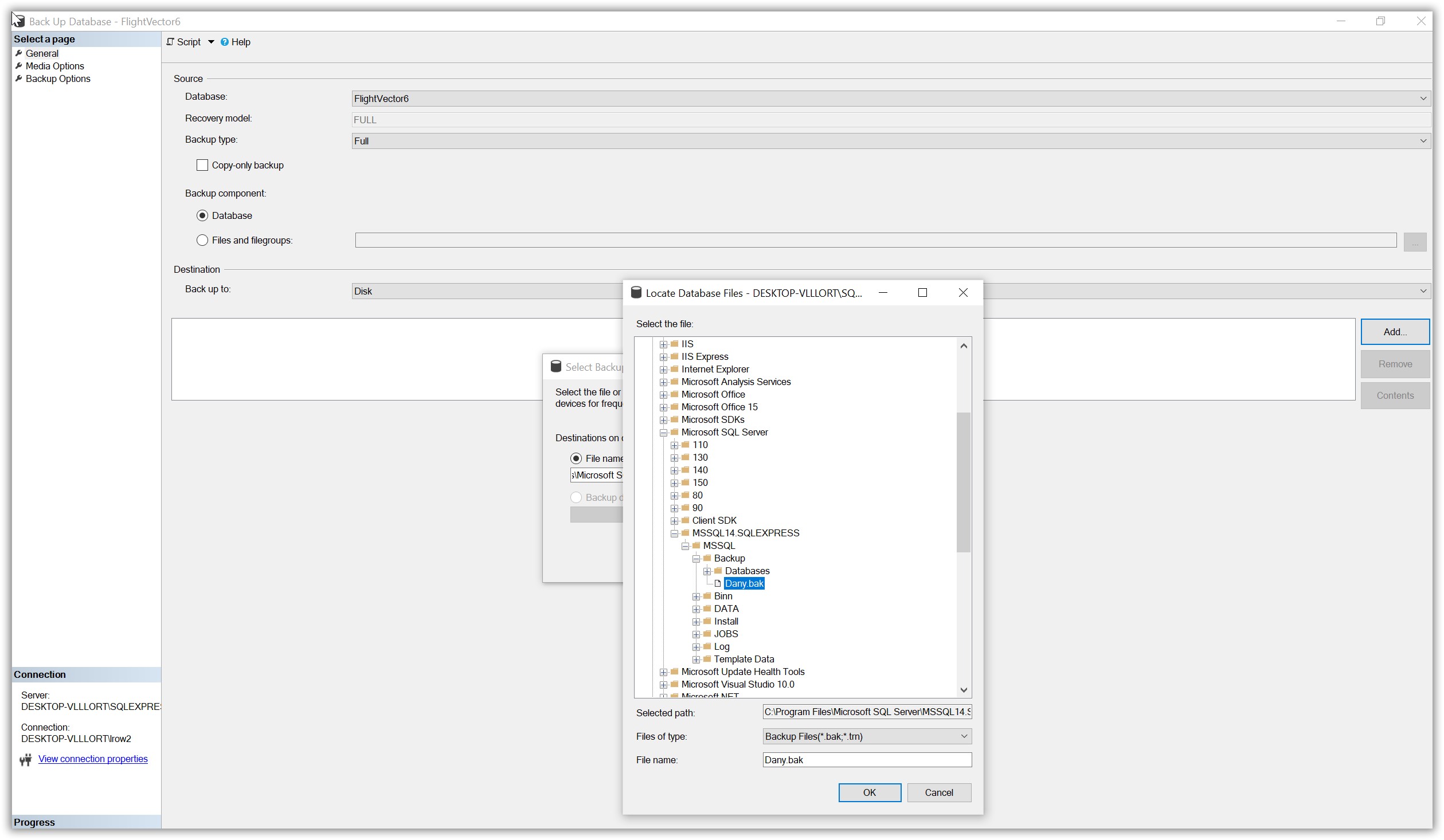
Task: Collapse the Backup folder
Action: tap(696, 559)
